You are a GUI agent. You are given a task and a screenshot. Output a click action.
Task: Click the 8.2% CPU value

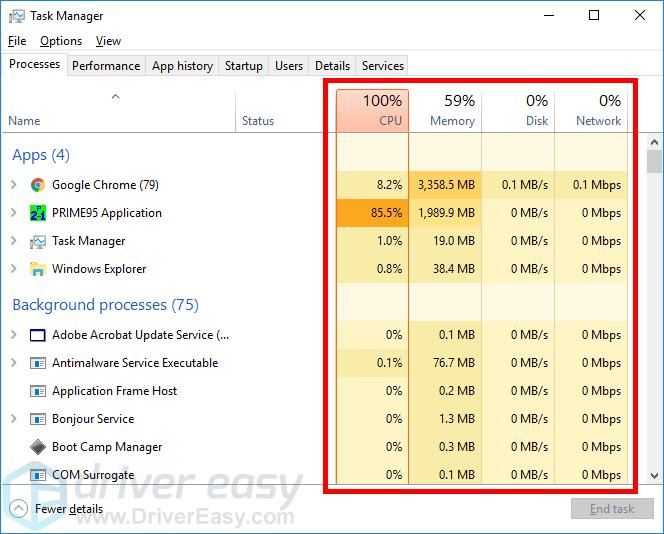coord(389,185)
